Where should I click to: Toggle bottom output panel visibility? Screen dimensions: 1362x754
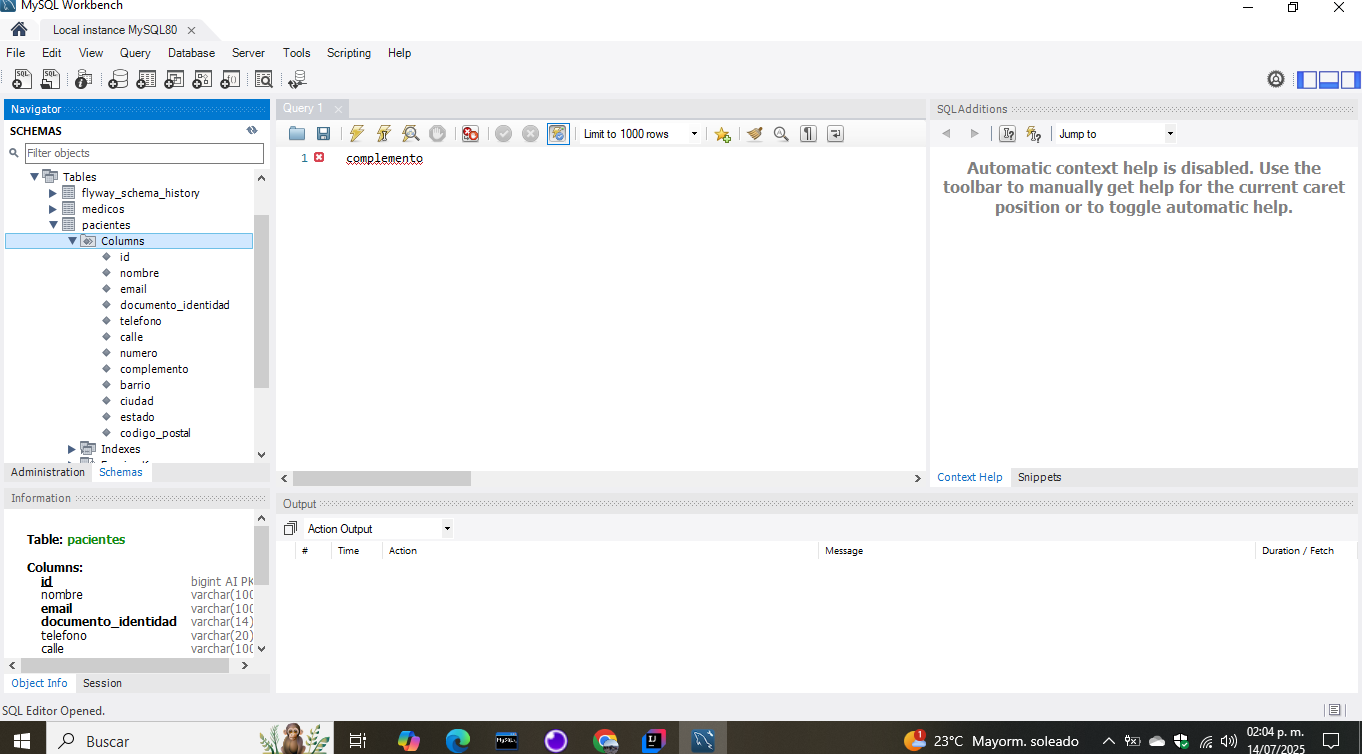point(1329,80)
